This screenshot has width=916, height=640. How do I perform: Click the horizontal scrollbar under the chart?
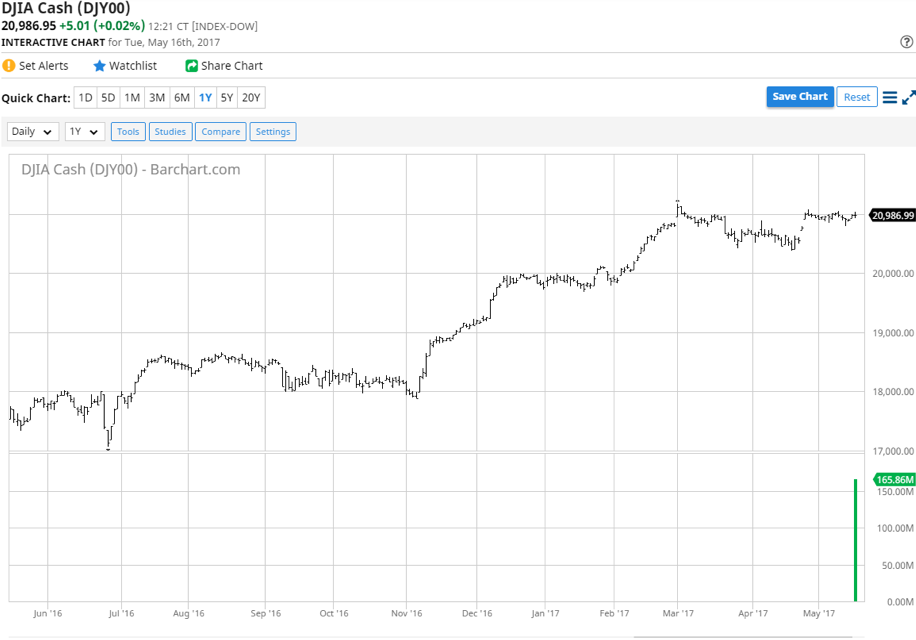[743, 637]
